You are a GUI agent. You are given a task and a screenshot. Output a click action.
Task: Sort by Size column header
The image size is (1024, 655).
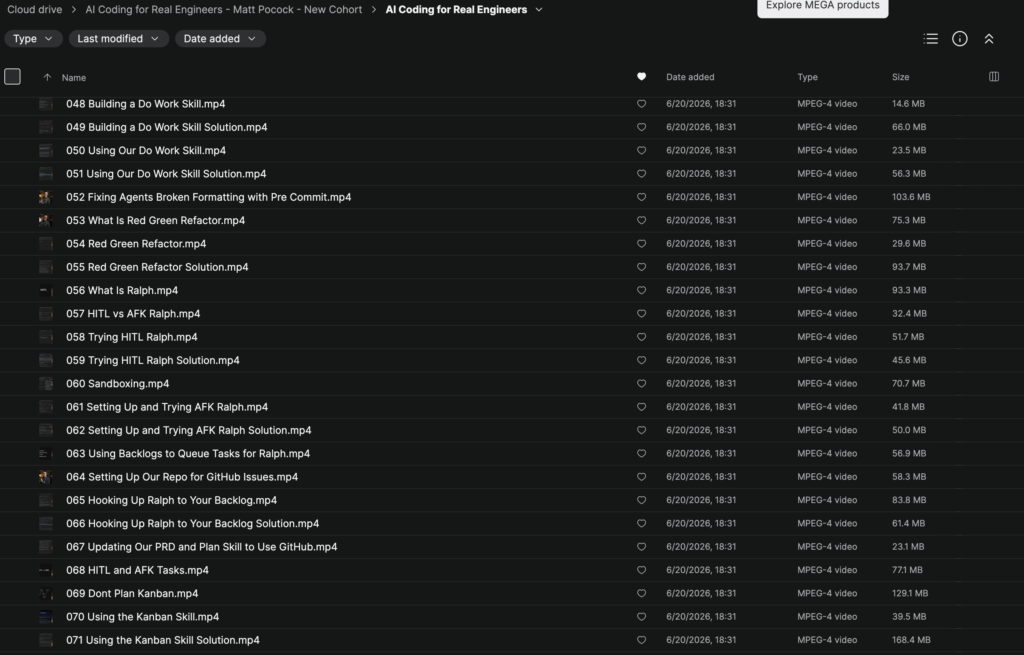click(x=901, y=76)
